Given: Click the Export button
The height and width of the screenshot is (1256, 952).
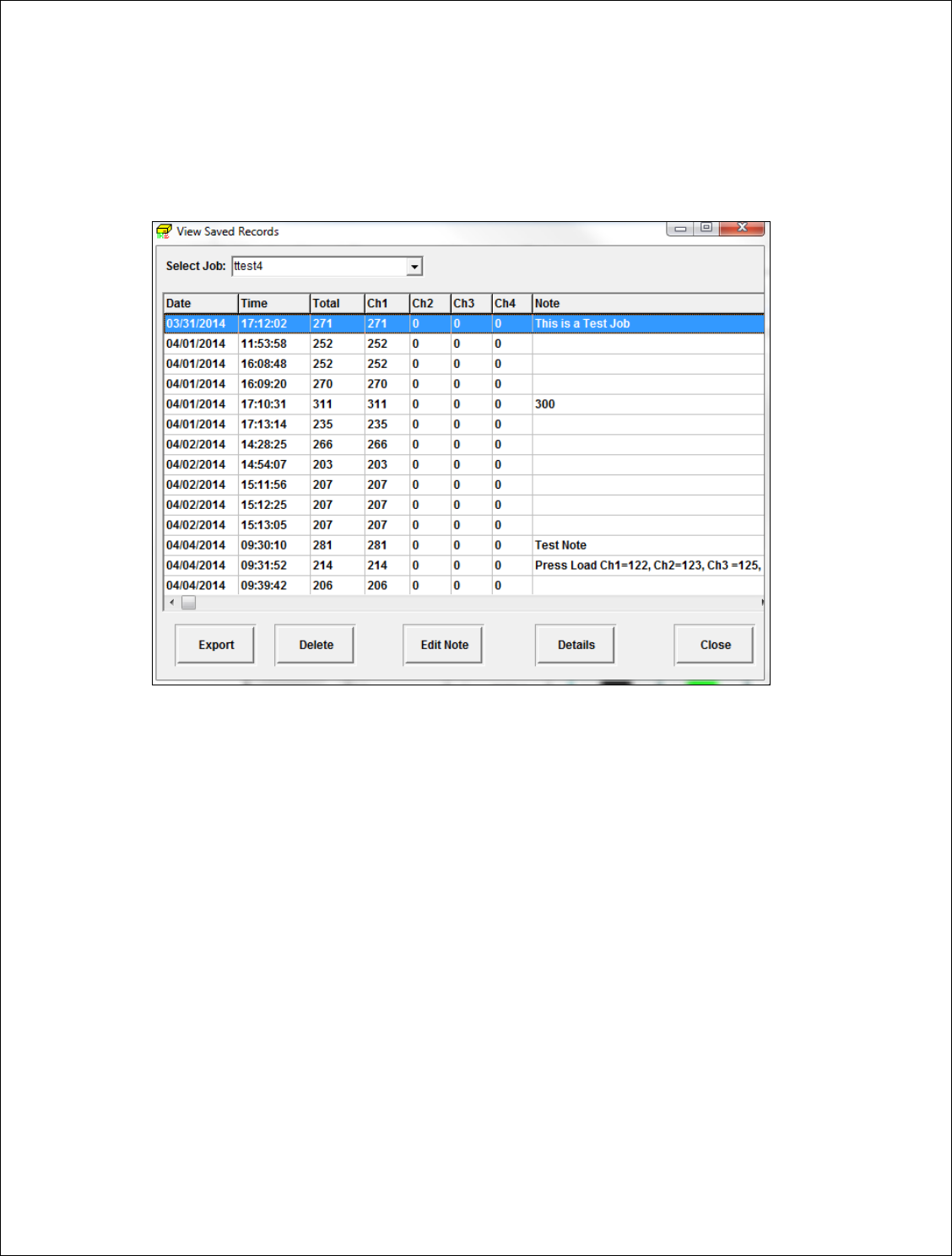Looking at the screenshot, I should coord(215,645).
